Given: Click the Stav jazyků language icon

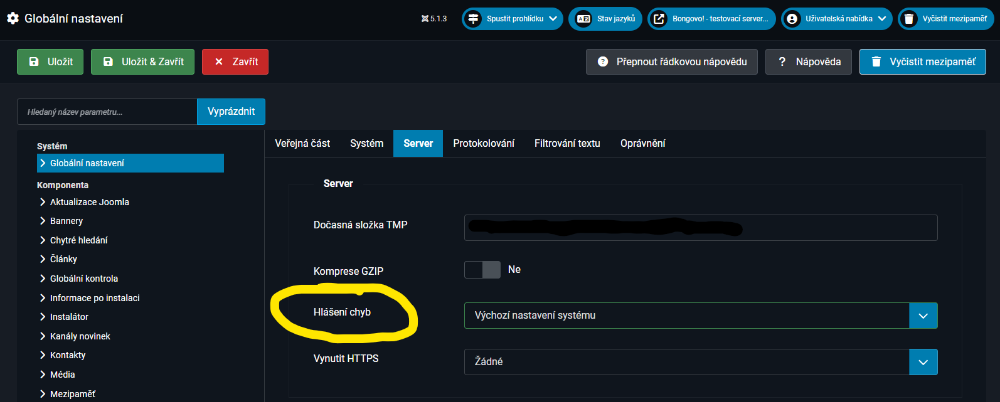Looking at the screenshot, I should tap(581, 19).
